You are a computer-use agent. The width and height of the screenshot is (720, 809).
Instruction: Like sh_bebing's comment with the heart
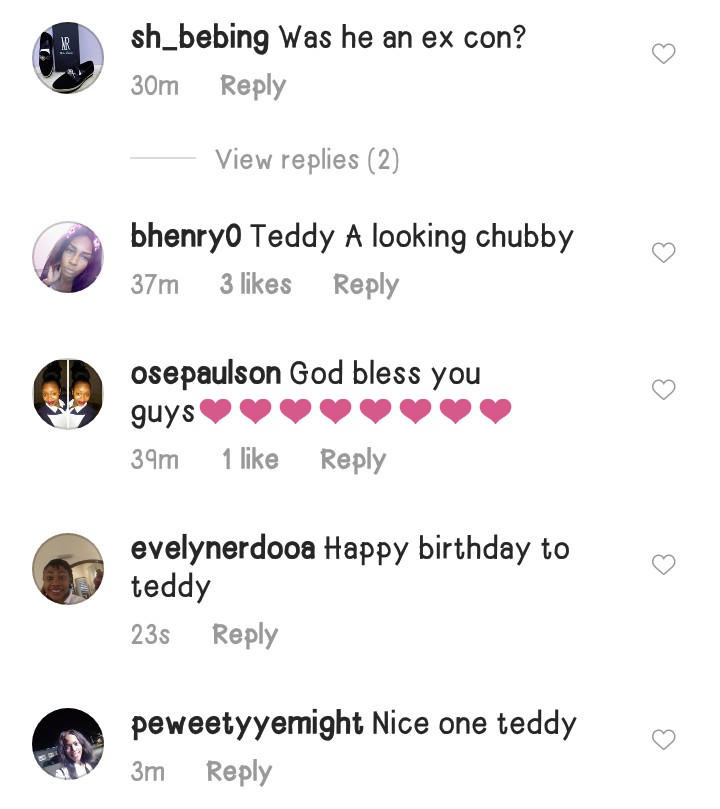click(664, 54)
